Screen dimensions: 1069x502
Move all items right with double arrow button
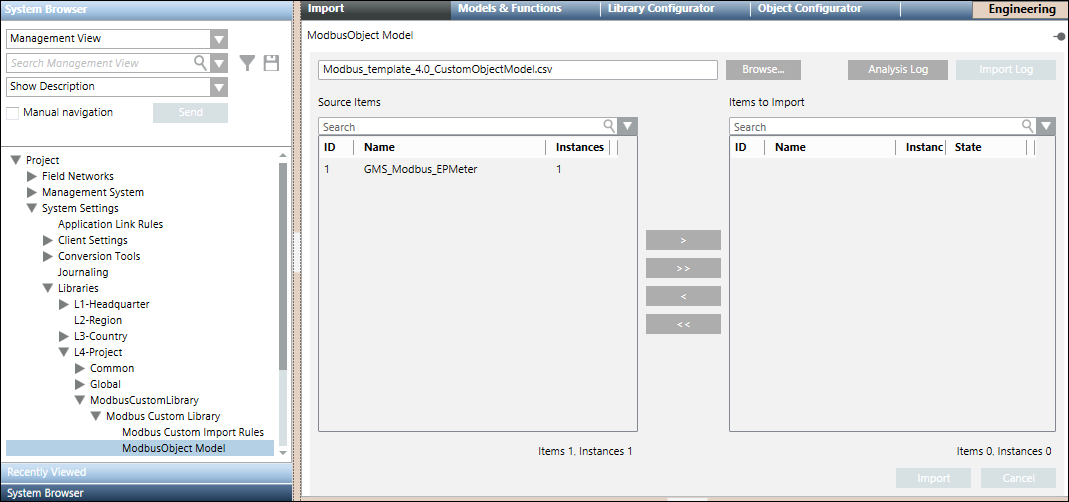683,268
